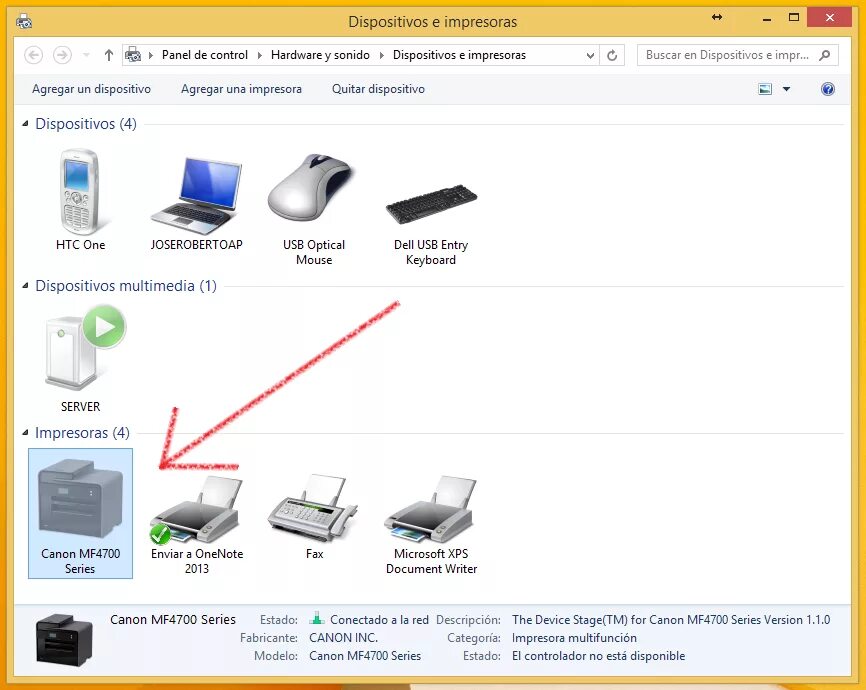Click Quitar dispositivo
This screenshot has width=866, height=690.
click(378, 89)
